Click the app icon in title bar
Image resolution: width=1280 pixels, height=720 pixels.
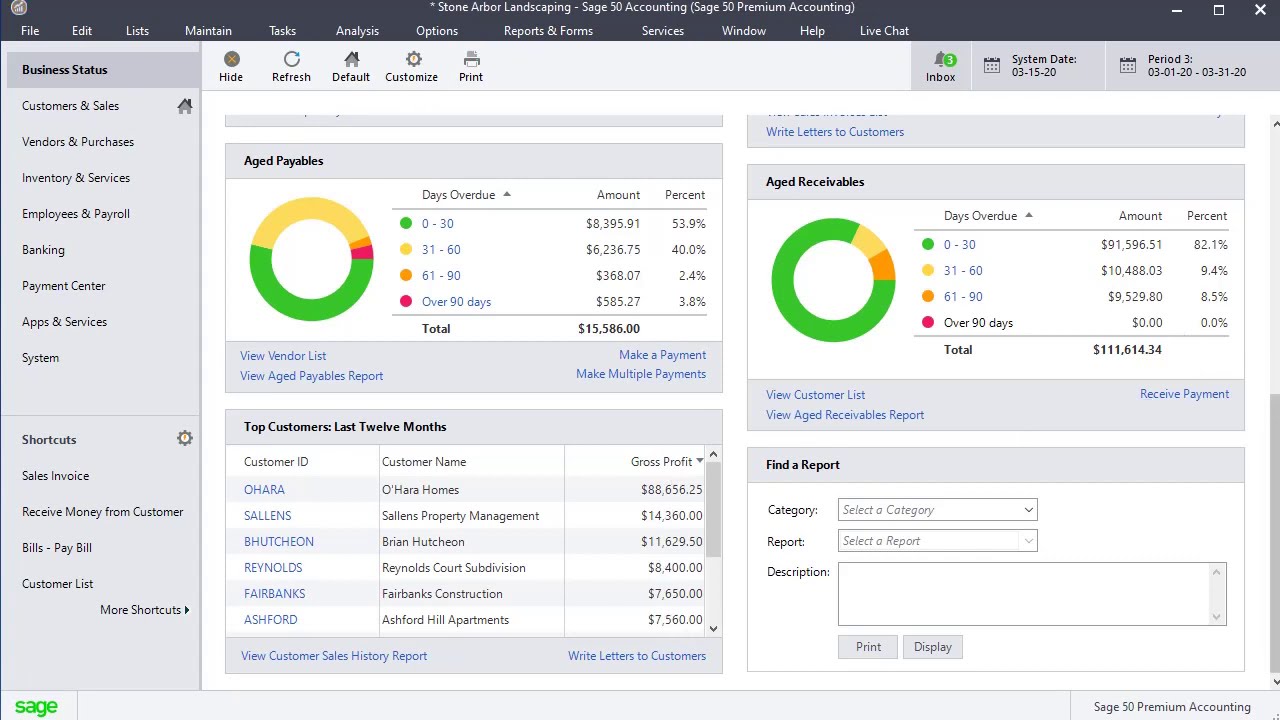pos(19,8)
